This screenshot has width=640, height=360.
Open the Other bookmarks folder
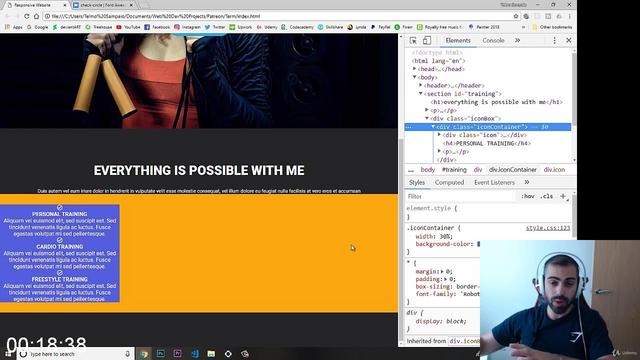click(552, 27)
